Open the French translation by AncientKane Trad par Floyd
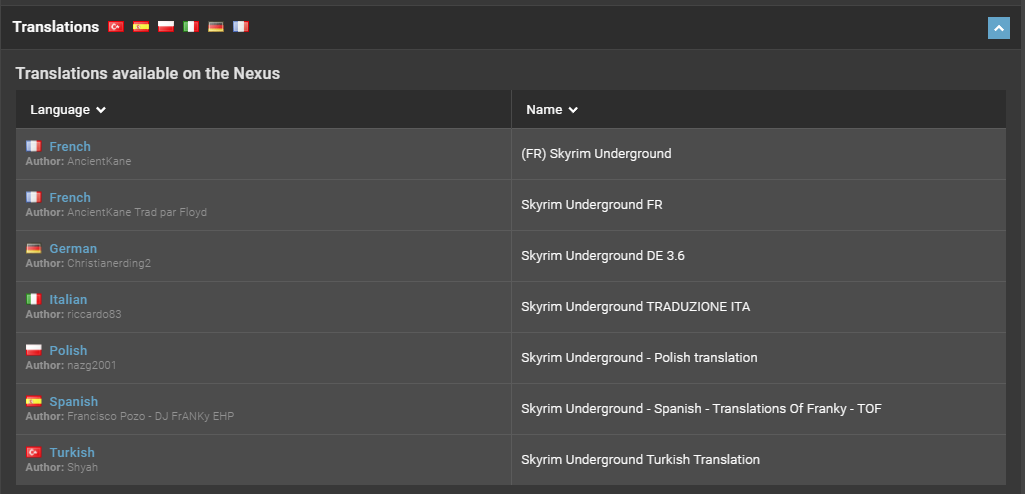 (x=70, y=198)
